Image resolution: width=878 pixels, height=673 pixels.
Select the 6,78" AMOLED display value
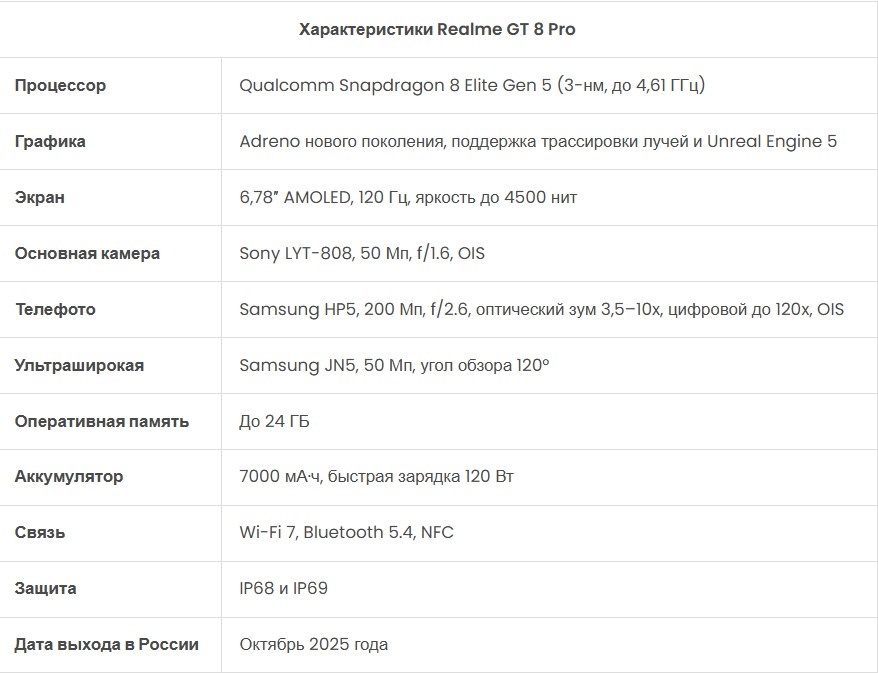tap(408, 197)
